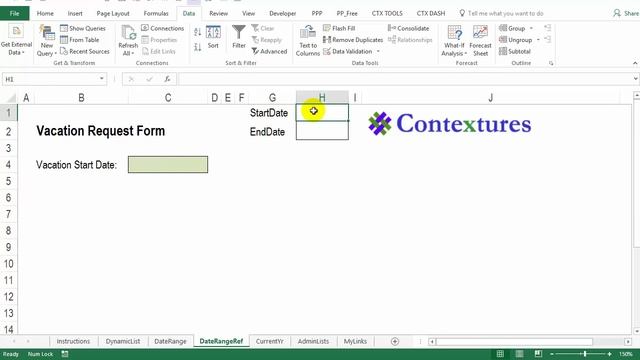This screenshot has width=640, height=360.
Task: Open the File tab
Action: point(14,13)
